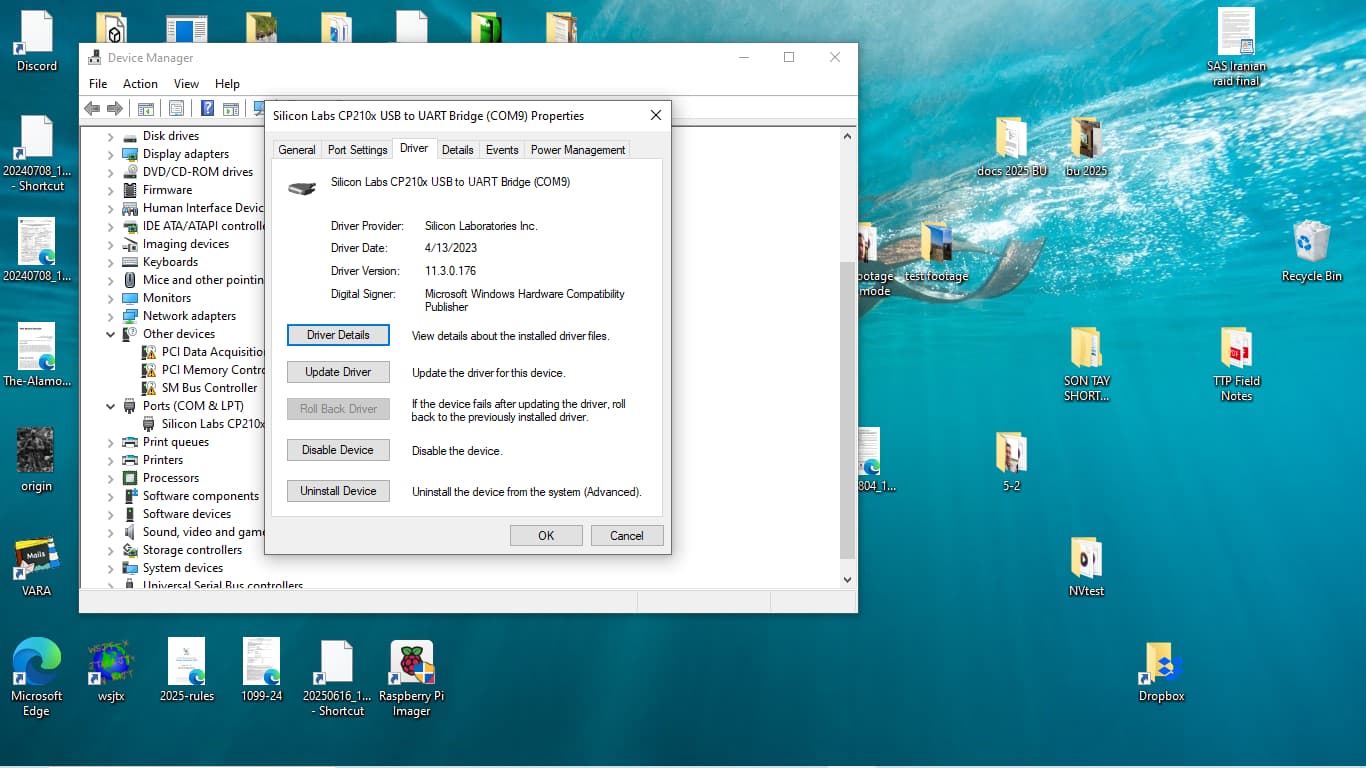This screenshot has width=1366, height=768.
Task: Switch to the Port Settings tab
Action: [x=357, y=150]
